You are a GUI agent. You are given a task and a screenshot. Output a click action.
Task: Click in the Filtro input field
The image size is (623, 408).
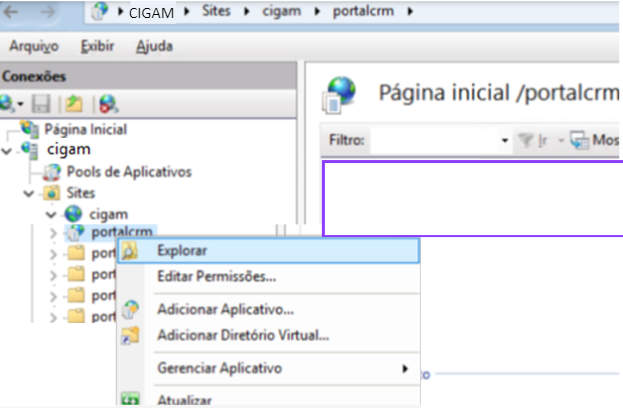point(435,140)
